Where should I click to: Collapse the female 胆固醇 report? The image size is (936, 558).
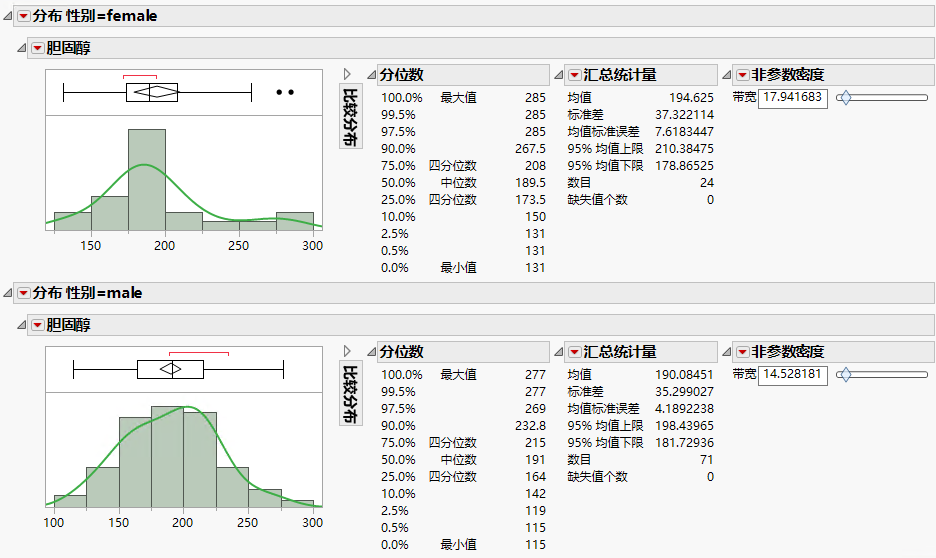tap(21, 48)
